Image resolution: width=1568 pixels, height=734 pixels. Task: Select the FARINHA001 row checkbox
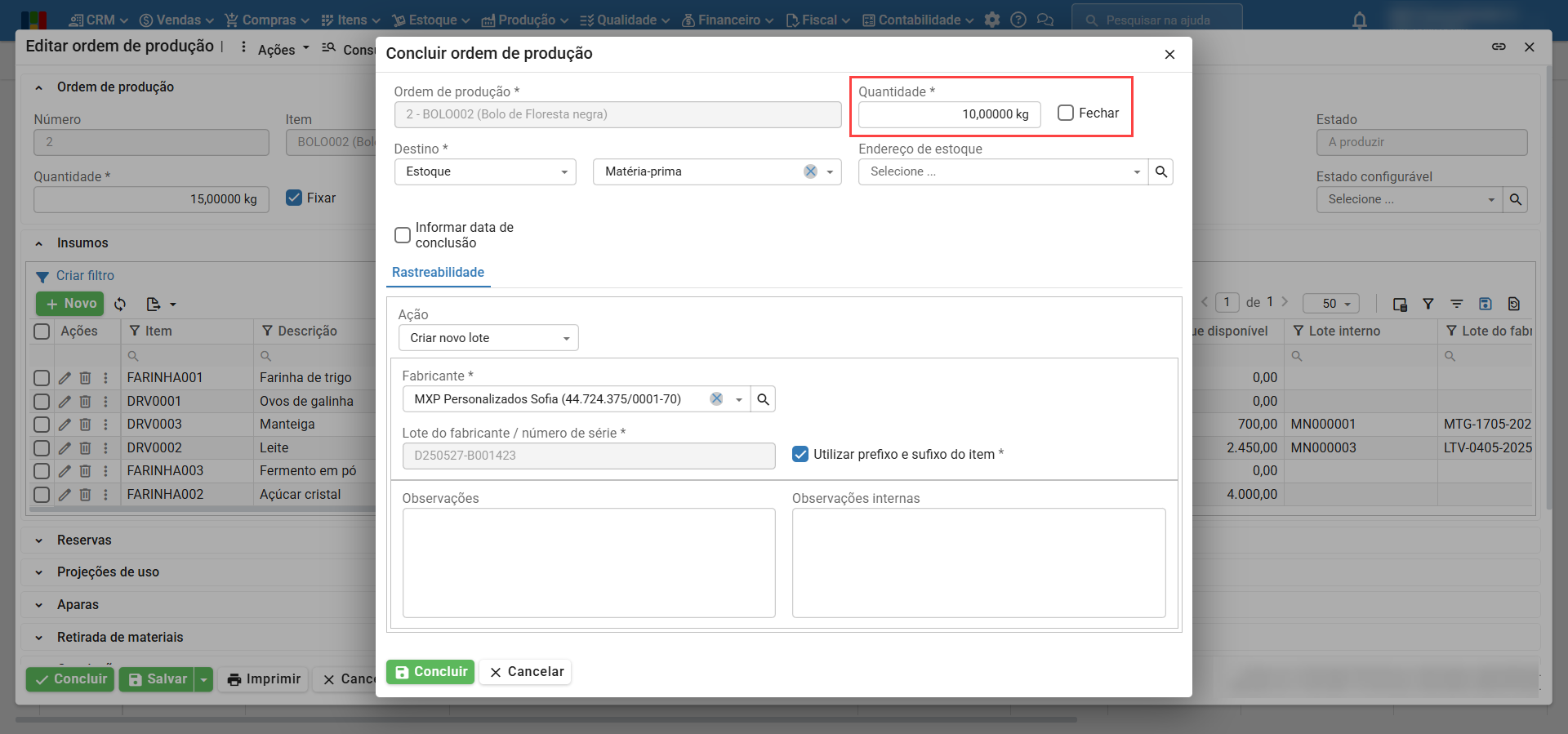click(x=42, y=378)
